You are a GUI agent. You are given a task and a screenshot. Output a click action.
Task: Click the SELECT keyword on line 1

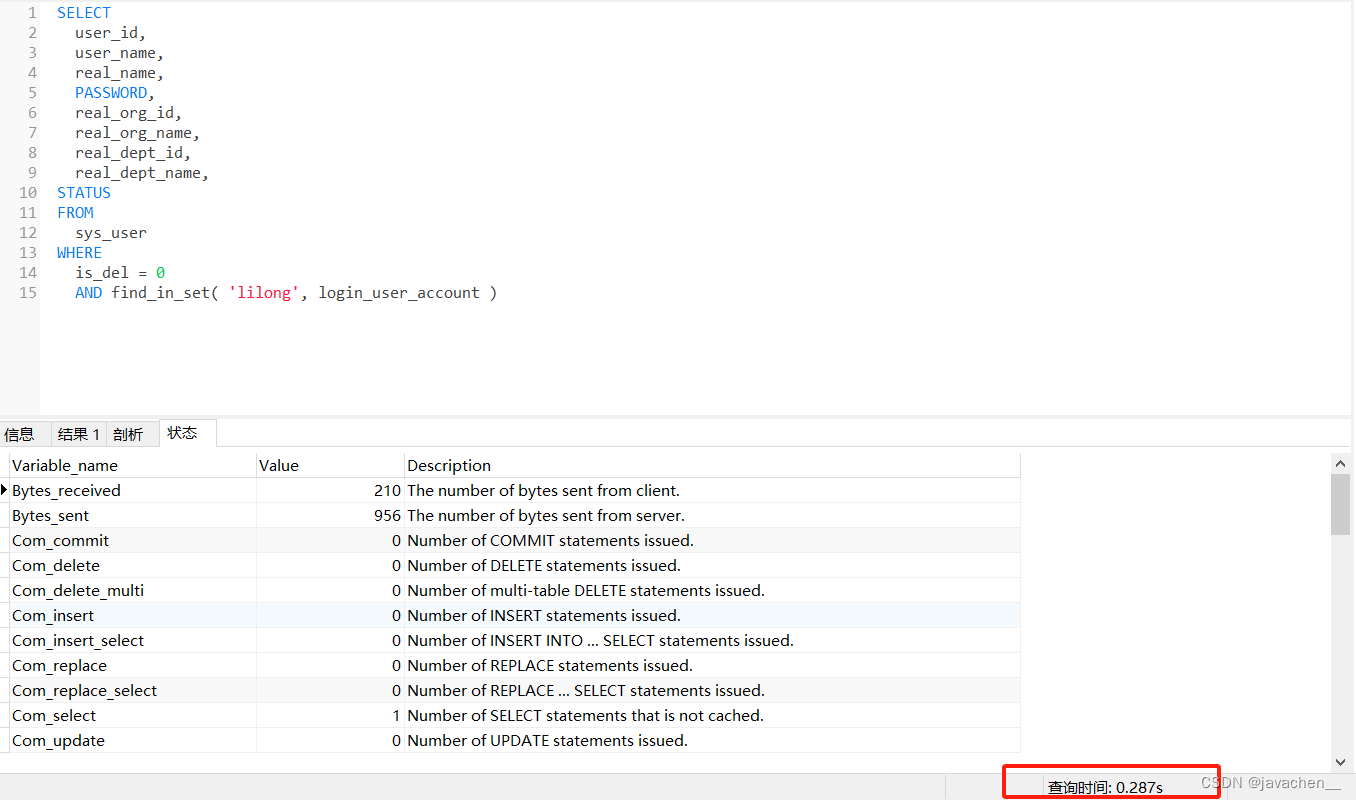83,12
